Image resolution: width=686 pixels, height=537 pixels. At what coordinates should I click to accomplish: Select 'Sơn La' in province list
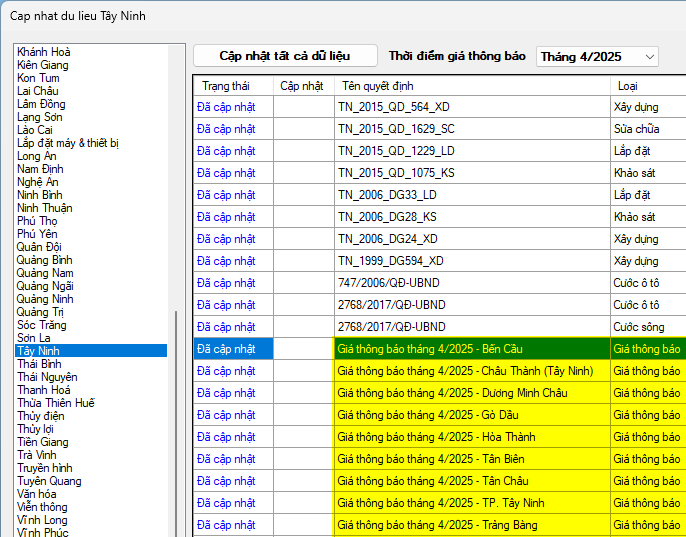click(x=91, y=338)
